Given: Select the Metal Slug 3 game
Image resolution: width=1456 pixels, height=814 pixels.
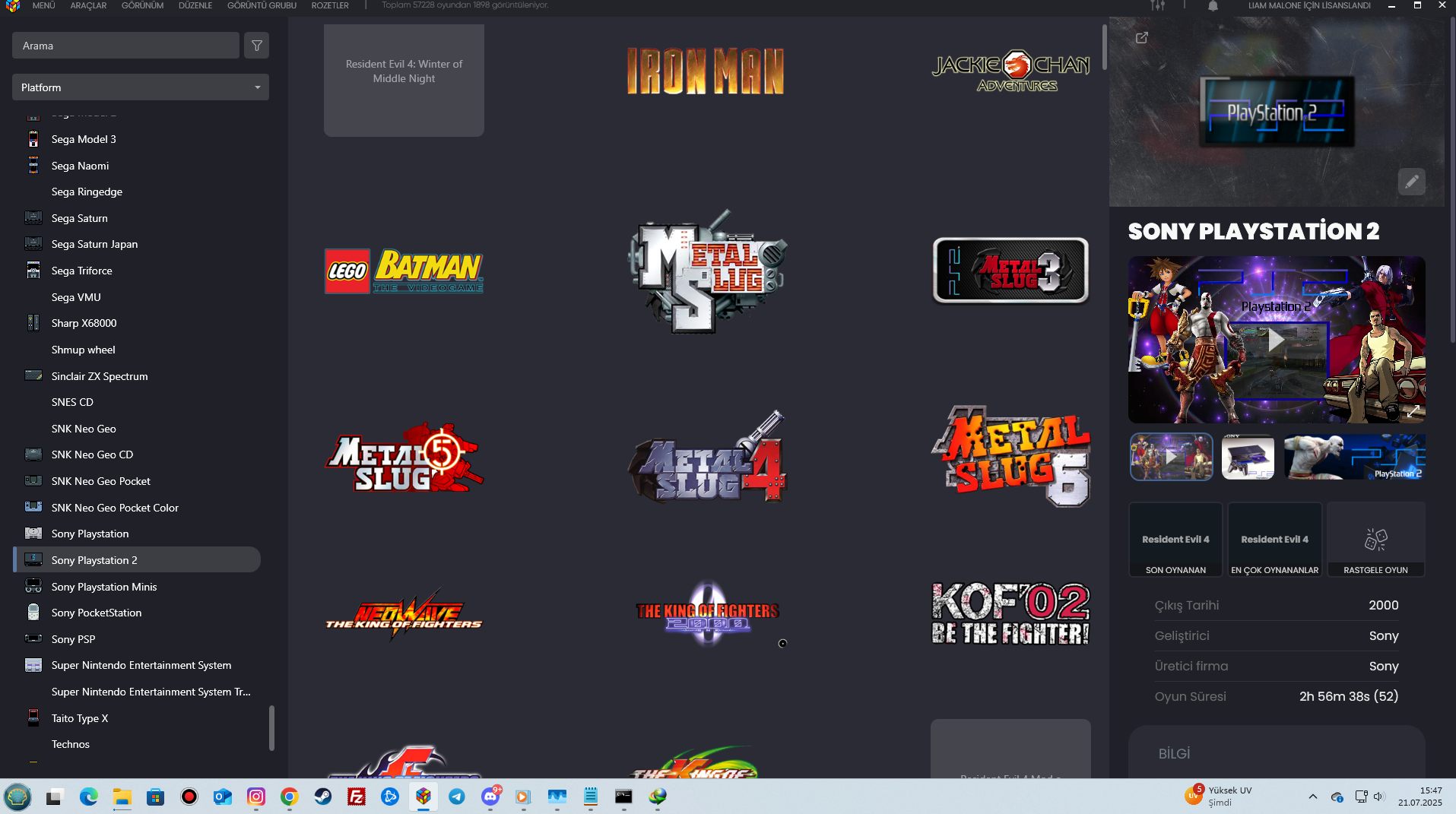Looking at the screenshot, I should pos(1010,271).
